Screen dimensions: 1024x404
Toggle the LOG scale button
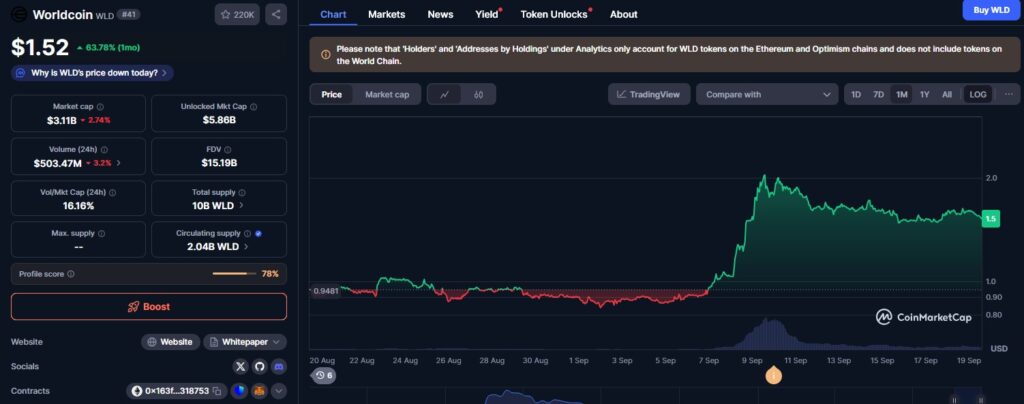tap(978, 94)
